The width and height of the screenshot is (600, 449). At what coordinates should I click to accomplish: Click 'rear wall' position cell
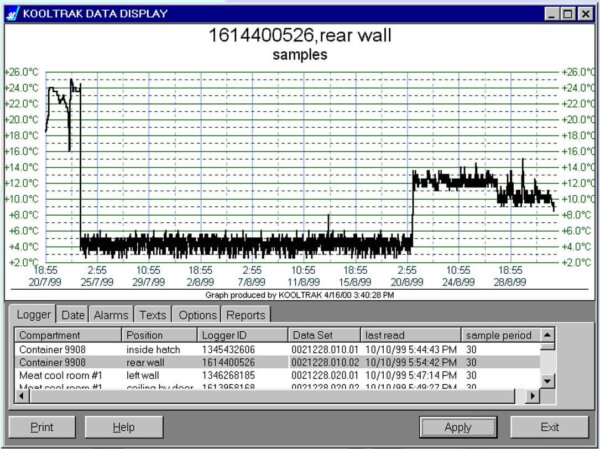pyautogui.click(x=145, y=362)
